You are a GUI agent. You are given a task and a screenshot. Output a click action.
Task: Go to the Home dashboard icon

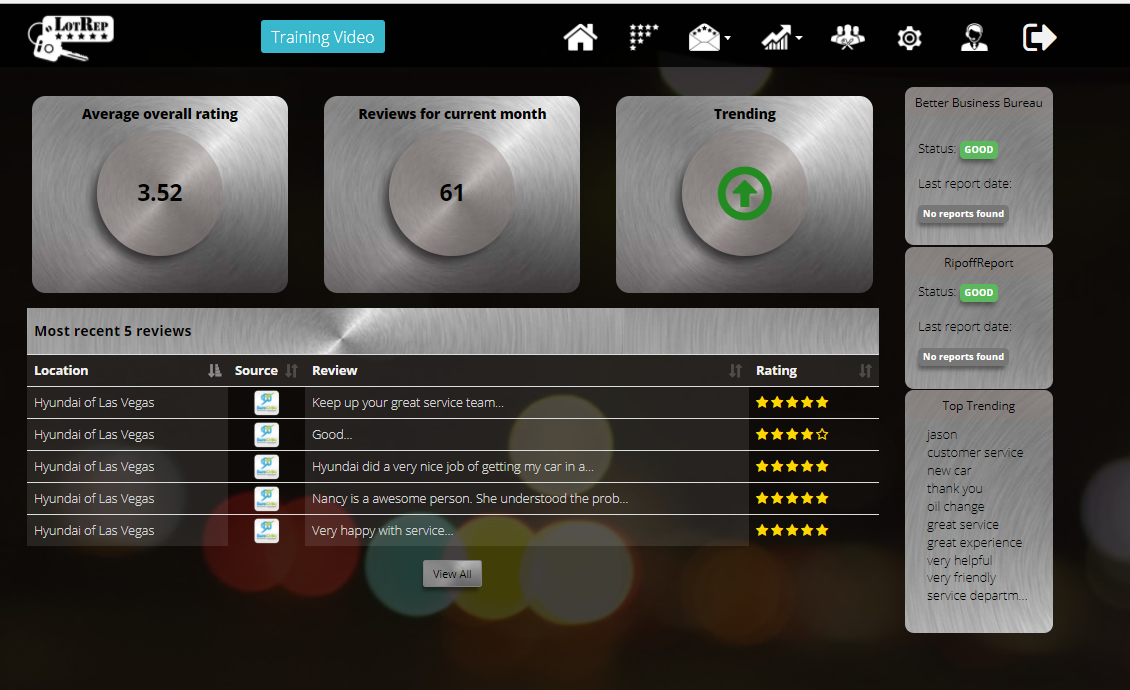pos(580,38)
